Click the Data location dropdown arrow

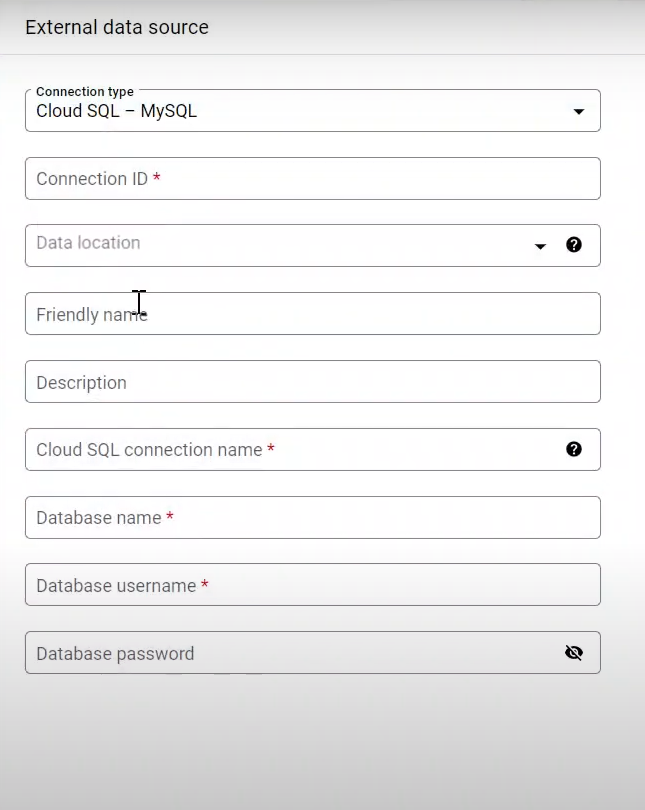pos(540,246)
